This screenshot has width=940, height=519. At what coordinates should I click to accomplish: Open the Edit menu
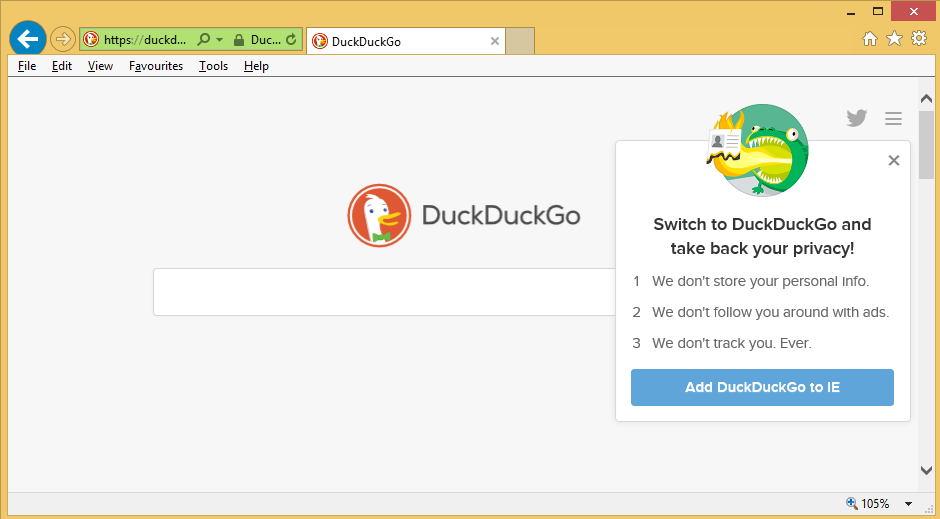(62, 66)
